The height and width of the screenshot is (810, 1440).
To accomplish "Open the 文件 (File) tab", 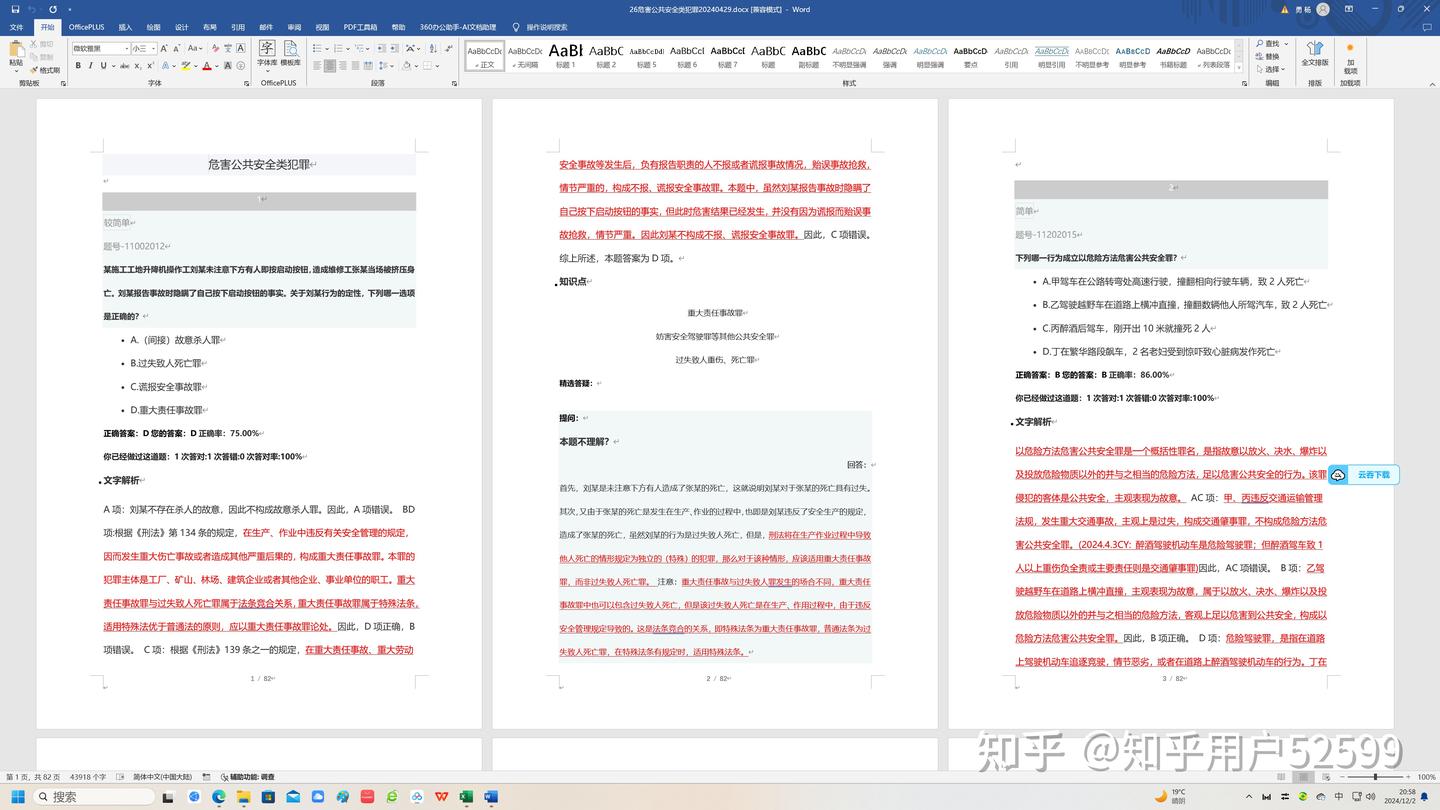I will [16, 27].
